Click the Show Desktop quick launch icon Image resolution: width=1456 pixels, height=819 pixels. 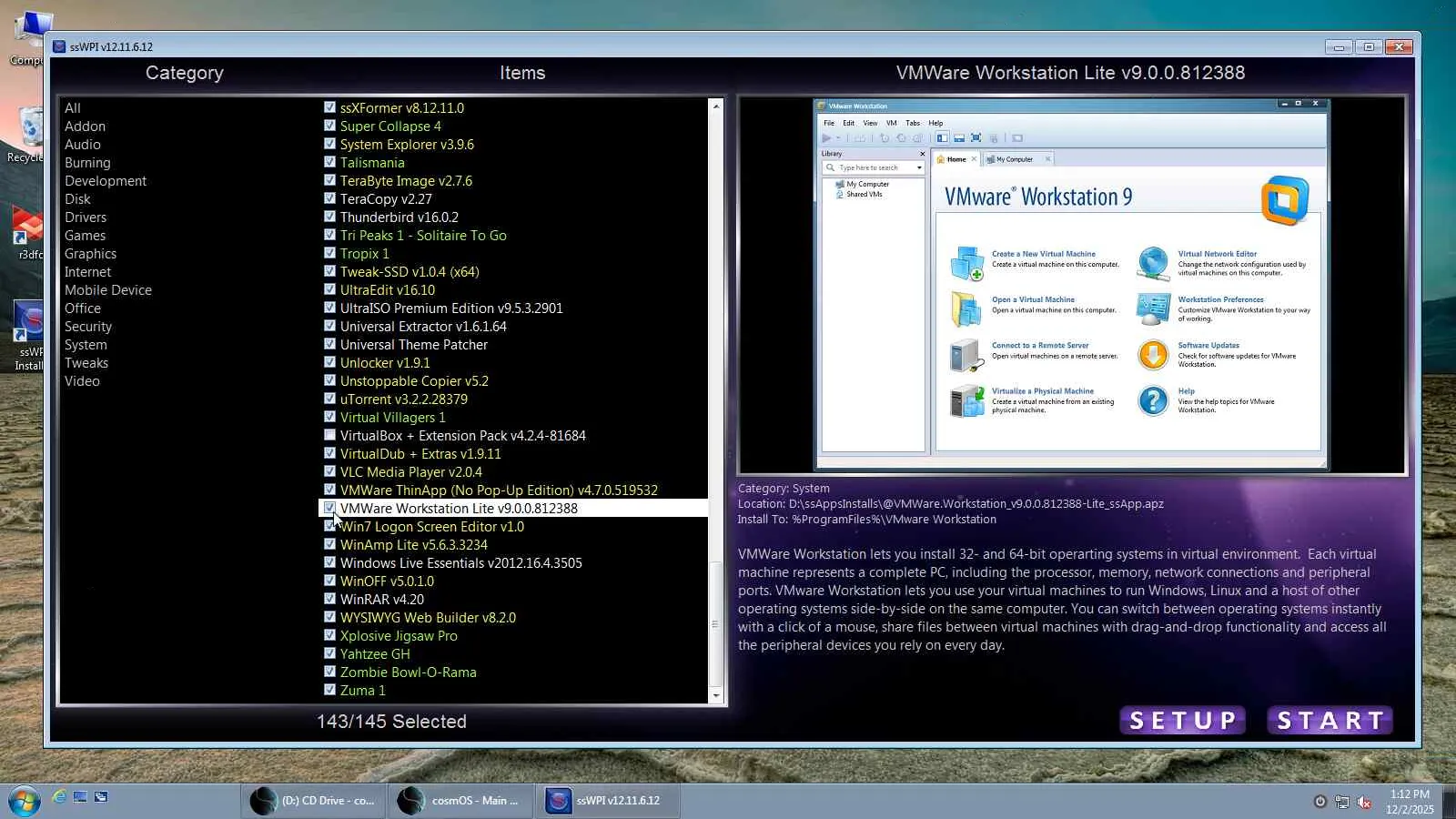tap(80, 797)
